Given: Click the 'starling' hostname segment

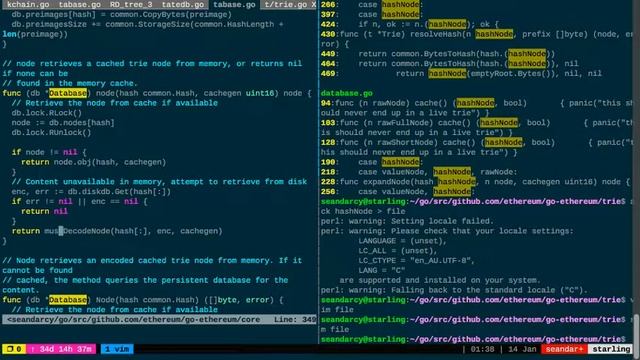Looking at the screenshot, I should pyautogui.click(x=611, y=349).
